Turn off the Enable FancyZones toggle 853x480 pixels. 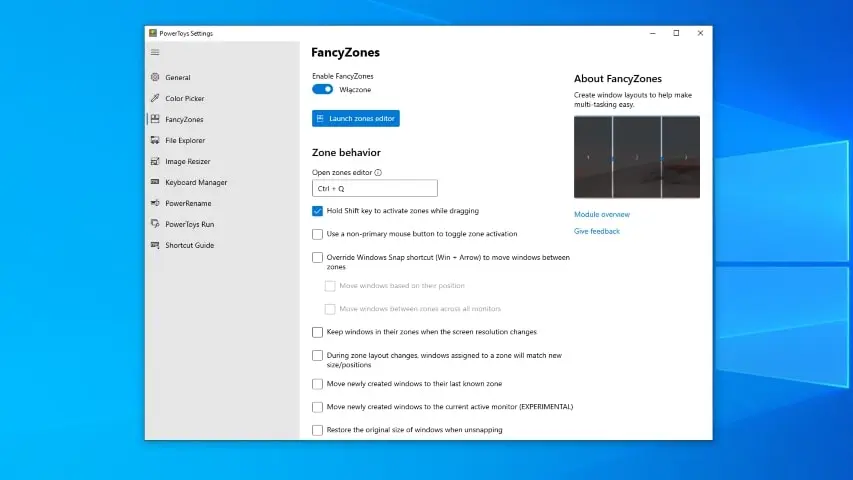click(x=322, y=89)
